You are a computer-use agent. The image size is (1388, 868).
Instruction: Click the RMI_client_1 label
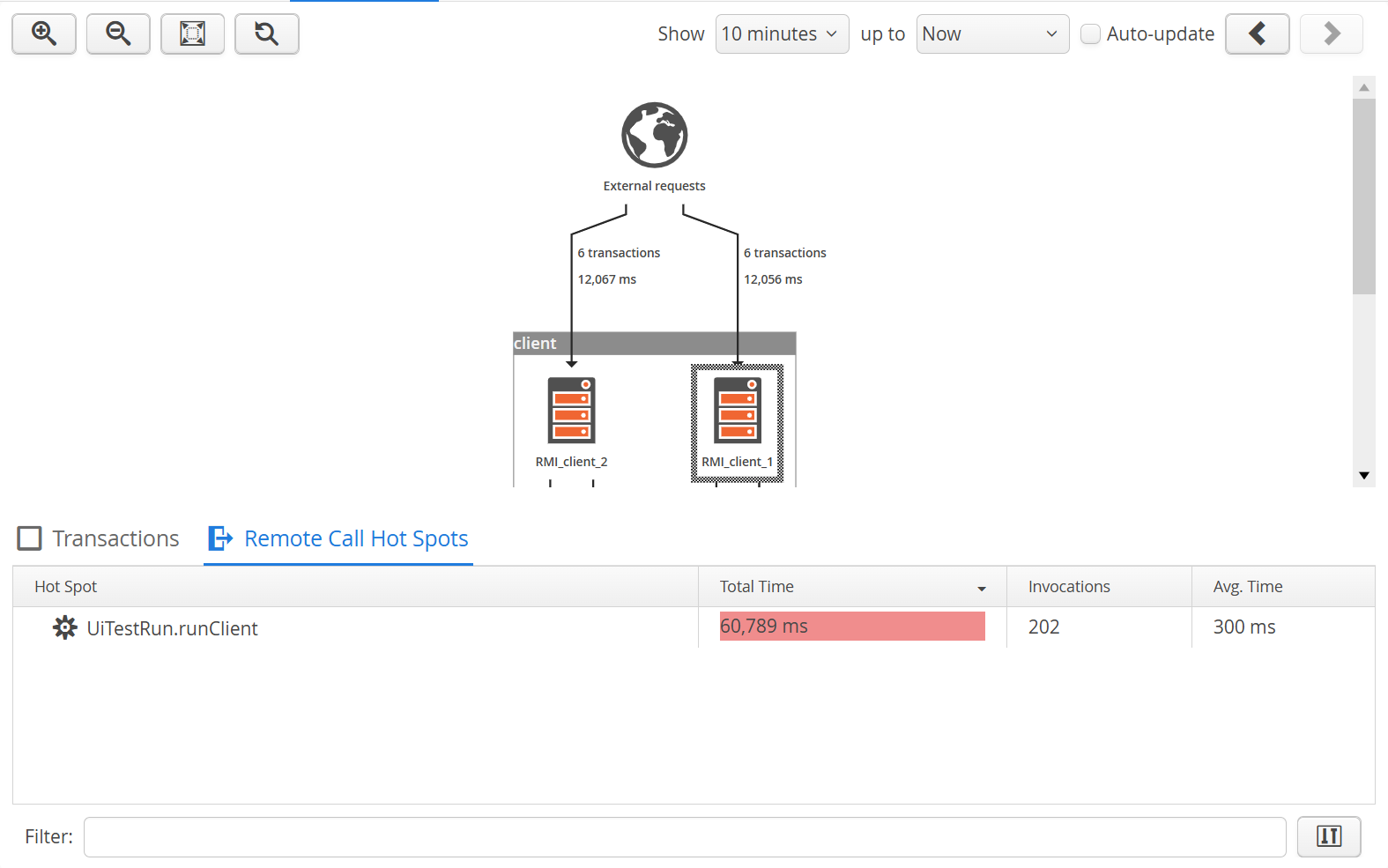738,462
